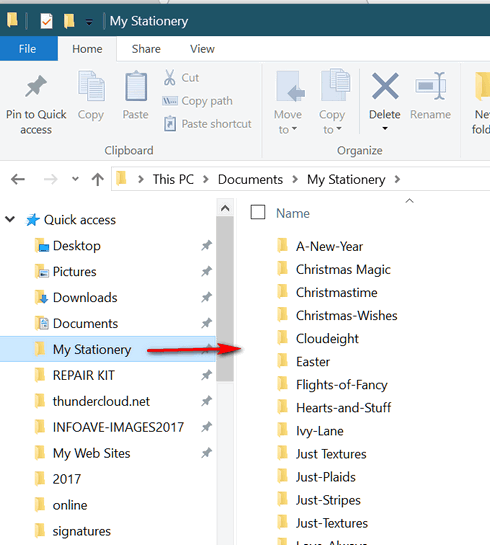Go up one folder level arrow
This screenshot has height=545, width=490.
click(x=98, y=180)
